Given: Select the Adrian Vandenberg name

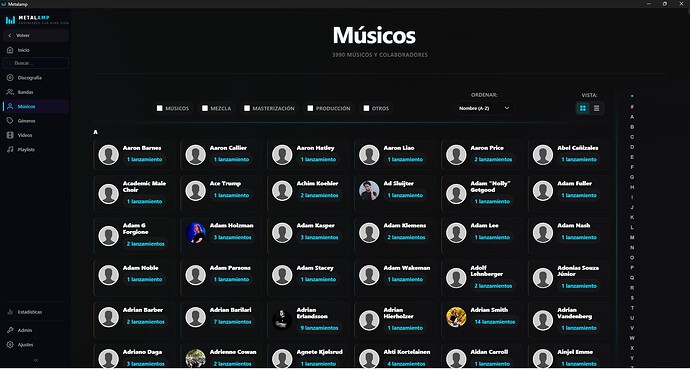Looking at the screenshot, I should tap(574, 313).
